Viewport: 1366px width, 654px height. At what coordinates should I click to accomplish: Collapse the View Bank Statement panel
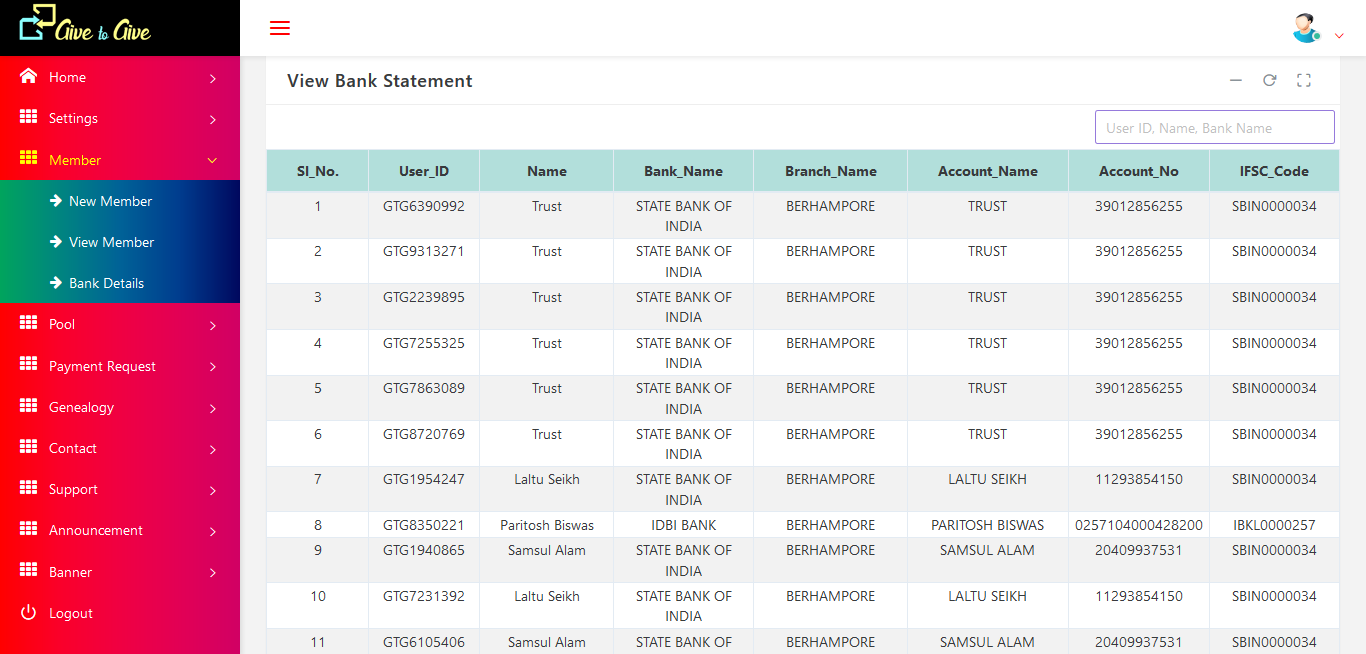pyautogui.click(x=1236, y=80)
